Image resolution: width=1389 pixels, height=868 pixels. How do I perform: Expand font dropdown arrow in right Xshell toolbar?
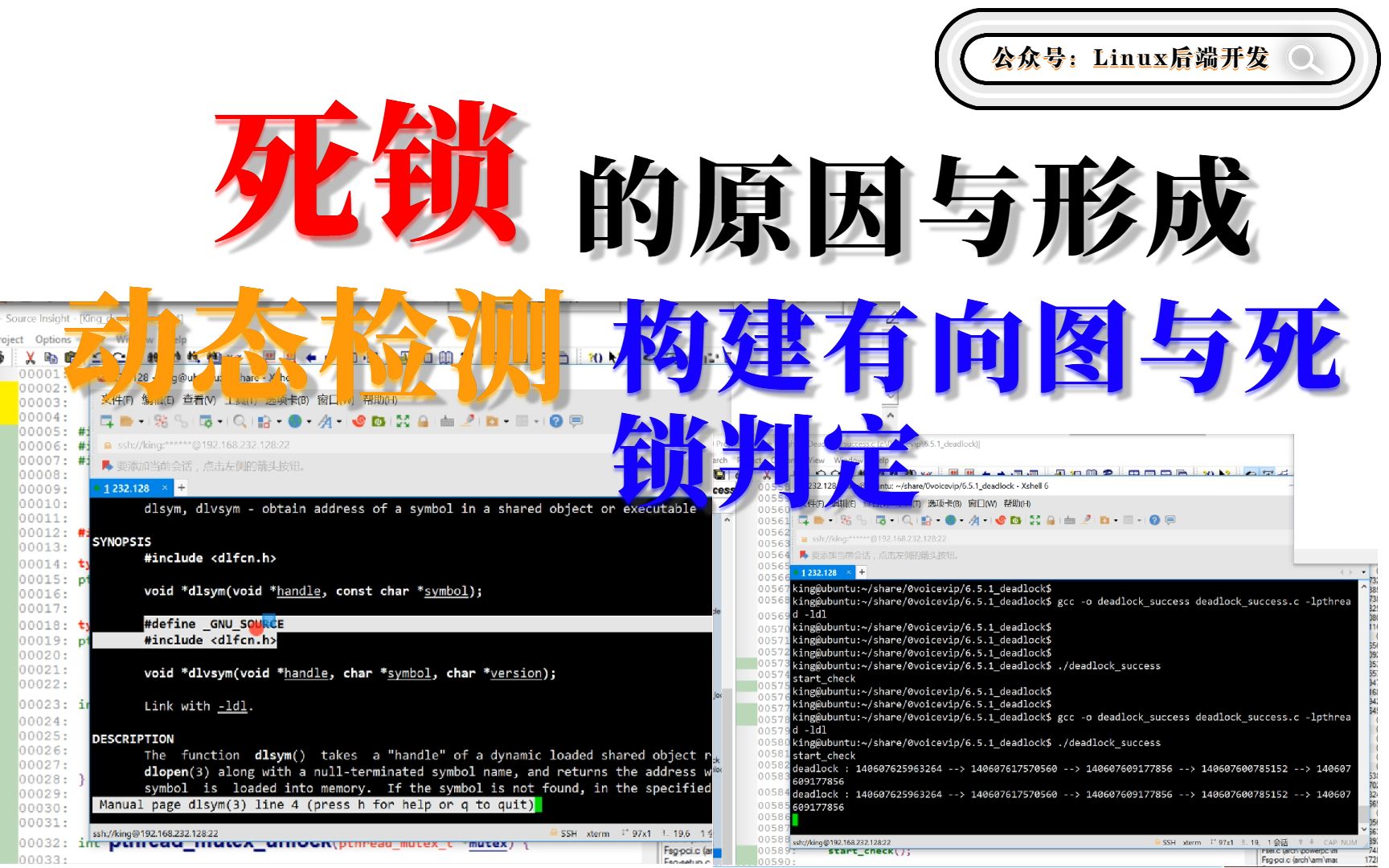click(x=985, y=520)
